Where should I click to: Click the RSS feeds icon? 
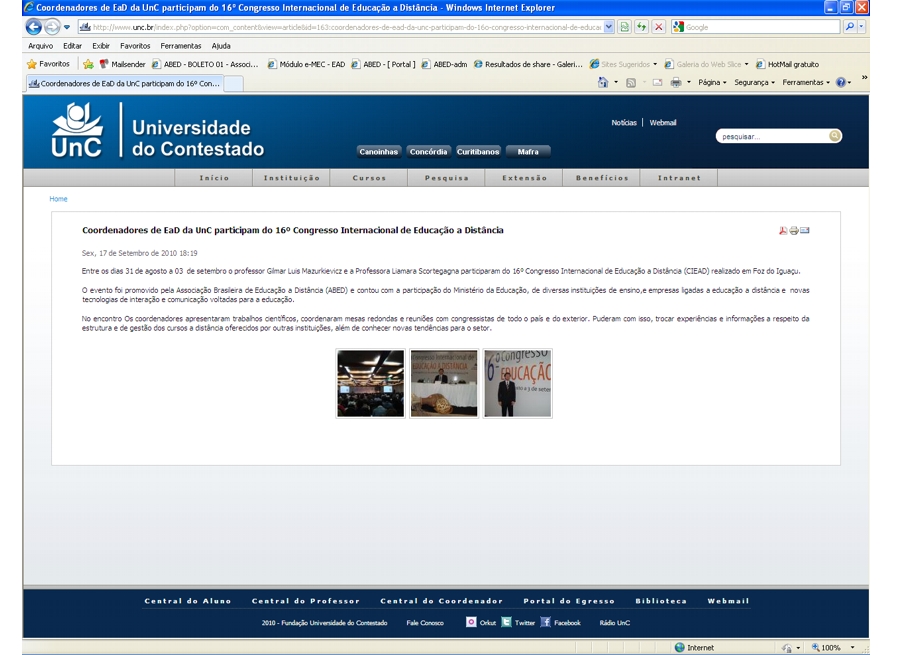[x=631, y=83]
